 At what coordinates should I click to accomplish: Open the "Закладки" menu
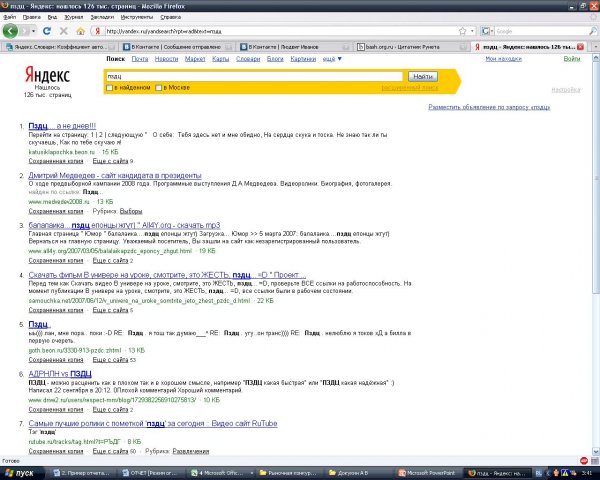77,17
